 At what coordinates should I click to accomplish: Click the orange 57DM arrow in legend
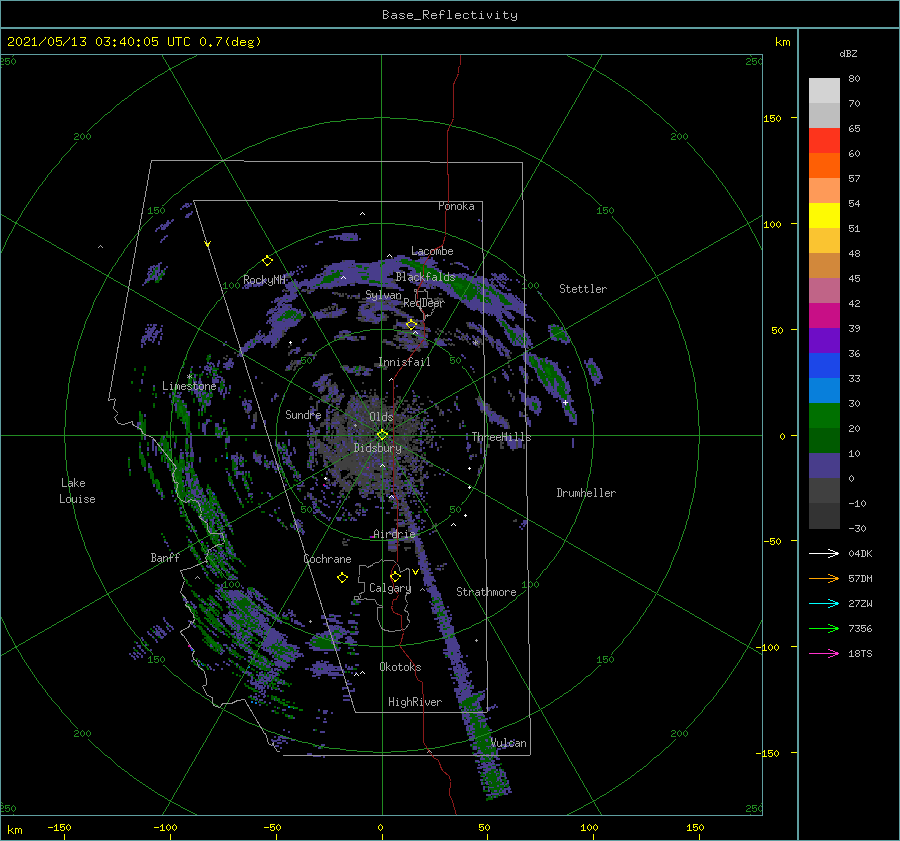(824, 579)
